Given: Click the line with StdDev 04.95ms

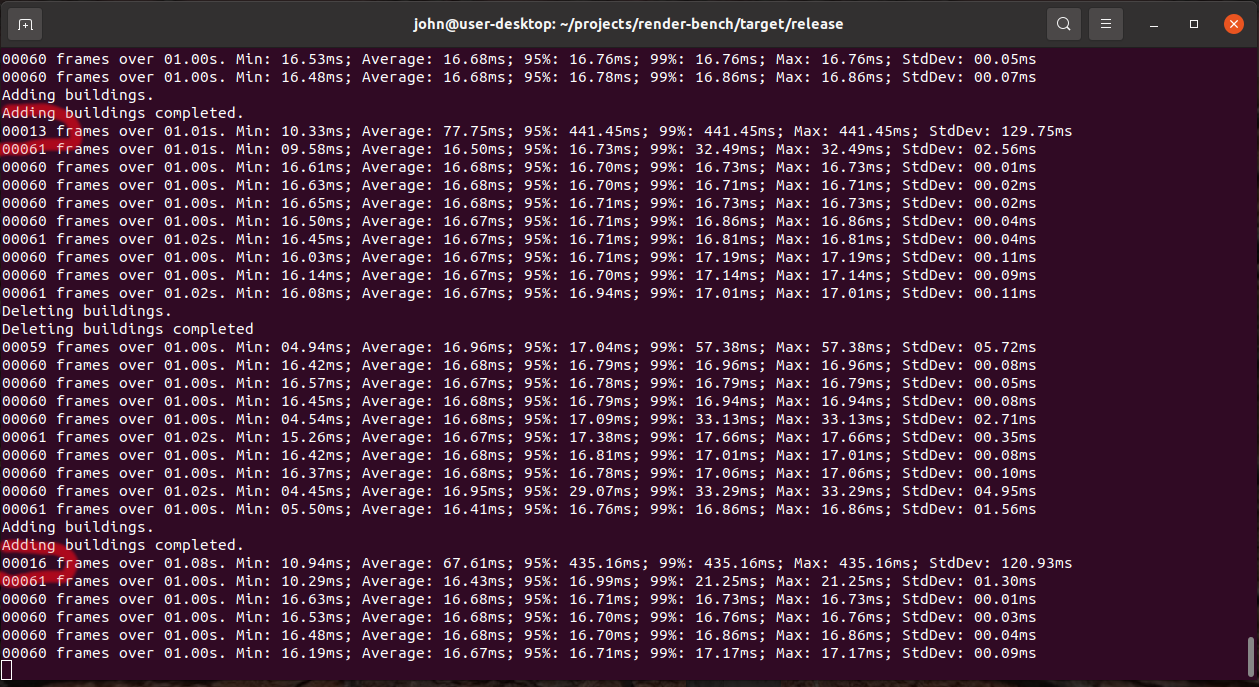Looking at the screenshot, I should [519, 491].
